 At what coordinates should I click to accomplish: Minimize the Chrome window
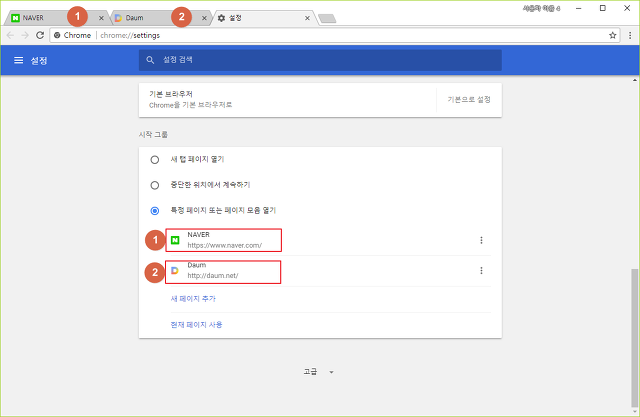pos(578,8)
